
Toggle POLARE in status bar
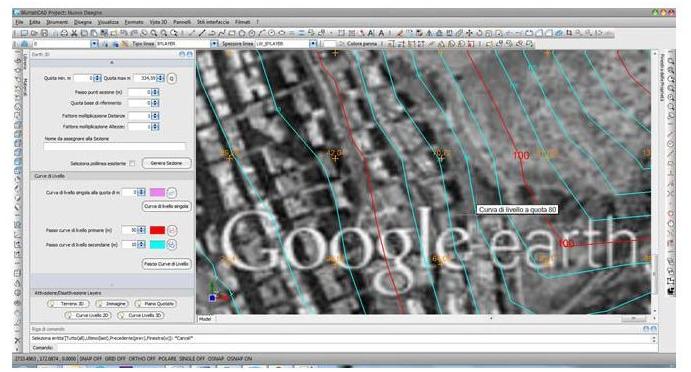click(x=167, y=359)
